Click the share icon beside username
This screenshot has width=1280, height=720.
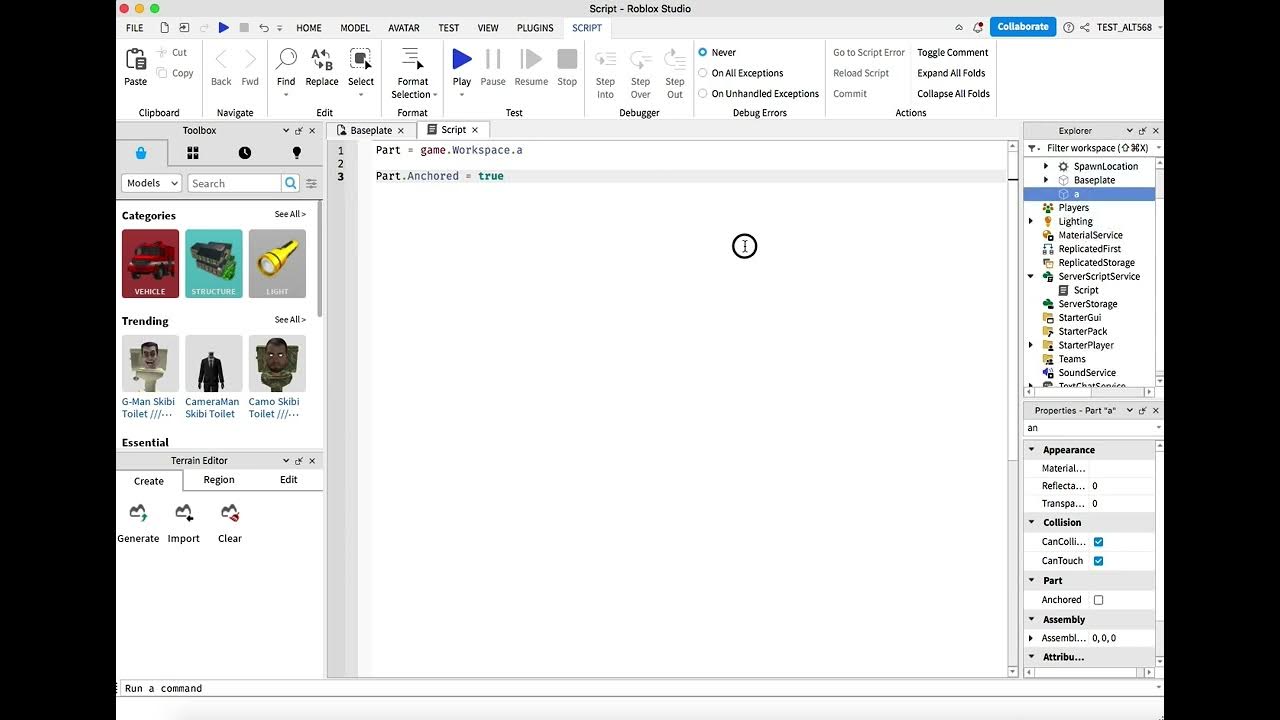1085,27
